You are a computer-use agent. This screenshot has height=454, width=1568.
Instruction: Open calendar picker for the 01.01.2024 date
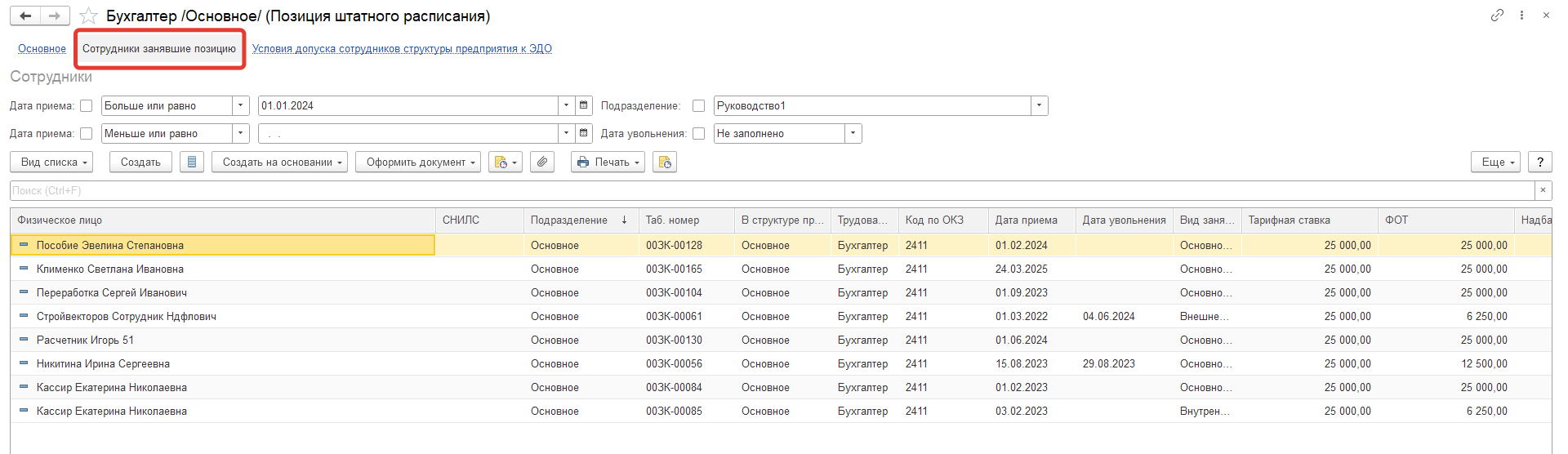(584, 105)
